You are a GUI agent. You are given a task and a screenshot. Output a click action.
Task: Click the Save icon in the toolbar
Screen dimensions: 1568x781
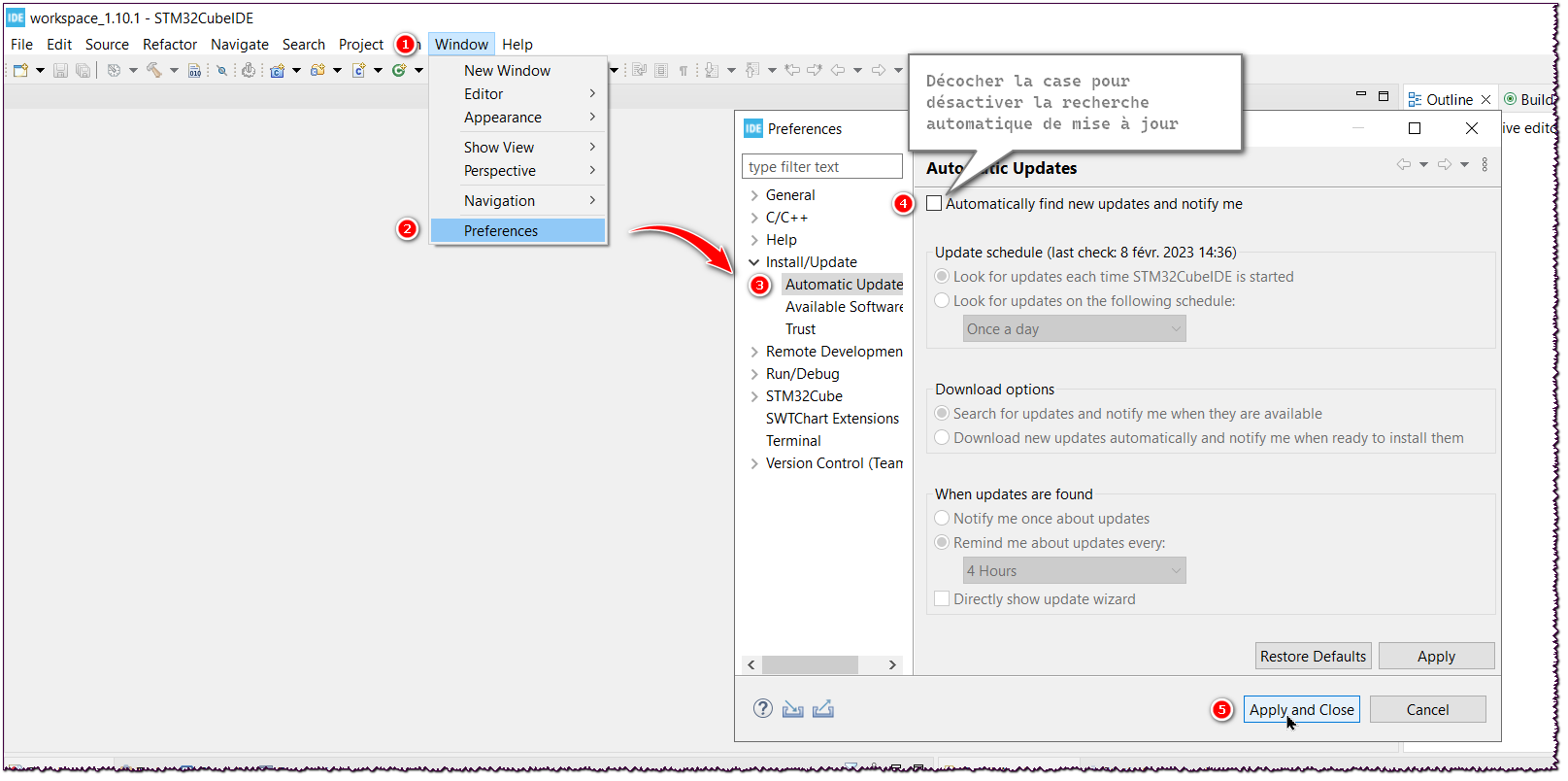tap(60, 70)
